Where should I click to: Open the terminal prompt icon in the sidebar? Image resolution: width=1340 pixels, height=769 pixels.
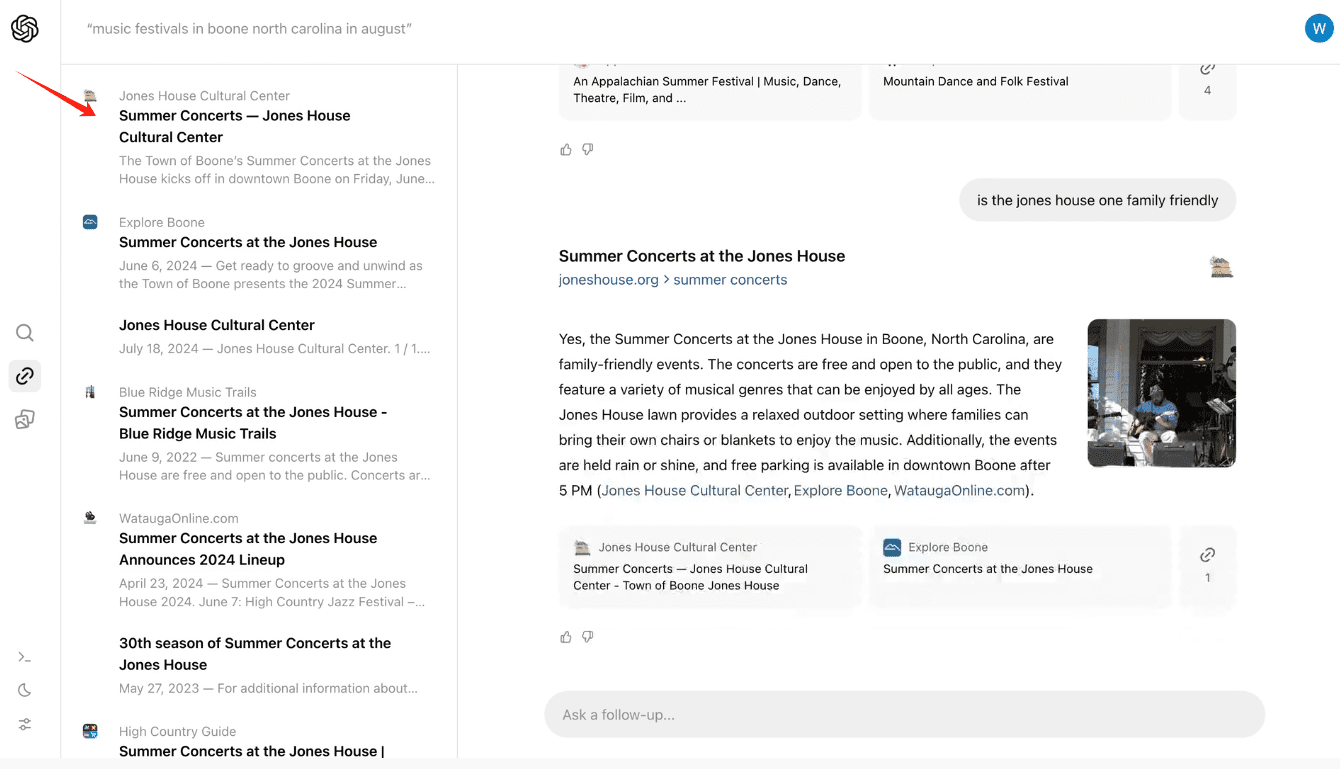tap(25, 657)
